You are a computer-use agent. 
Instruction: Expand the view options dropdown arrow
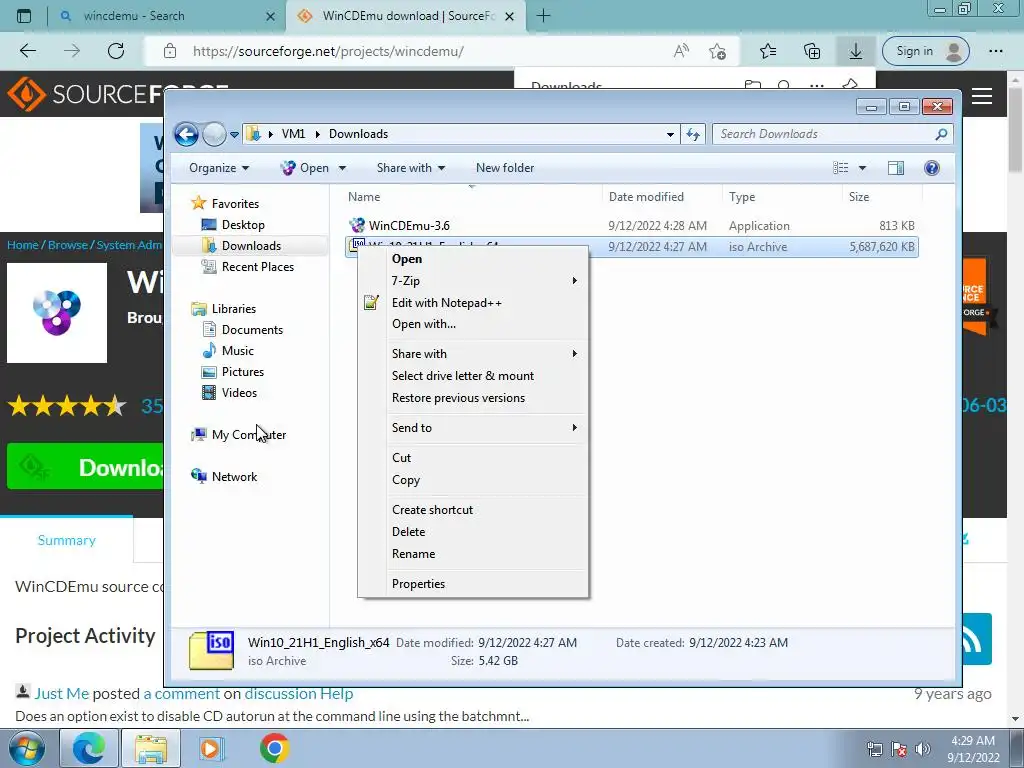862,168
